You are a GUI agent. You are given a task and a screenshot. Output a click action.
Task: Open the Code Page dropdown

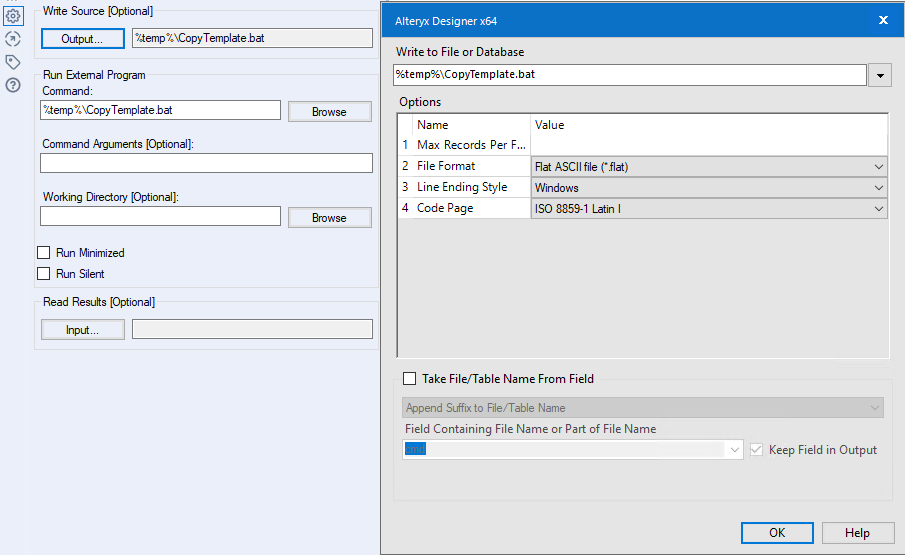tap(709, 209)
